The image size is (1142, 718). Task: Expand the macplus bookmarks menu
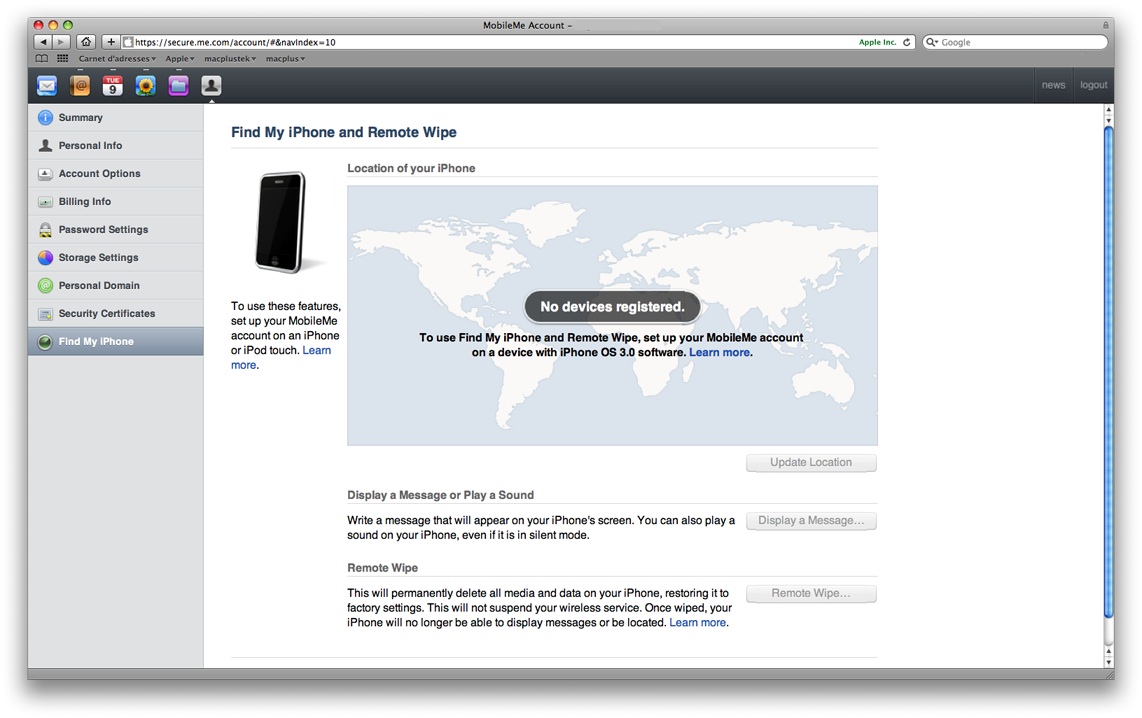point(286,58)
